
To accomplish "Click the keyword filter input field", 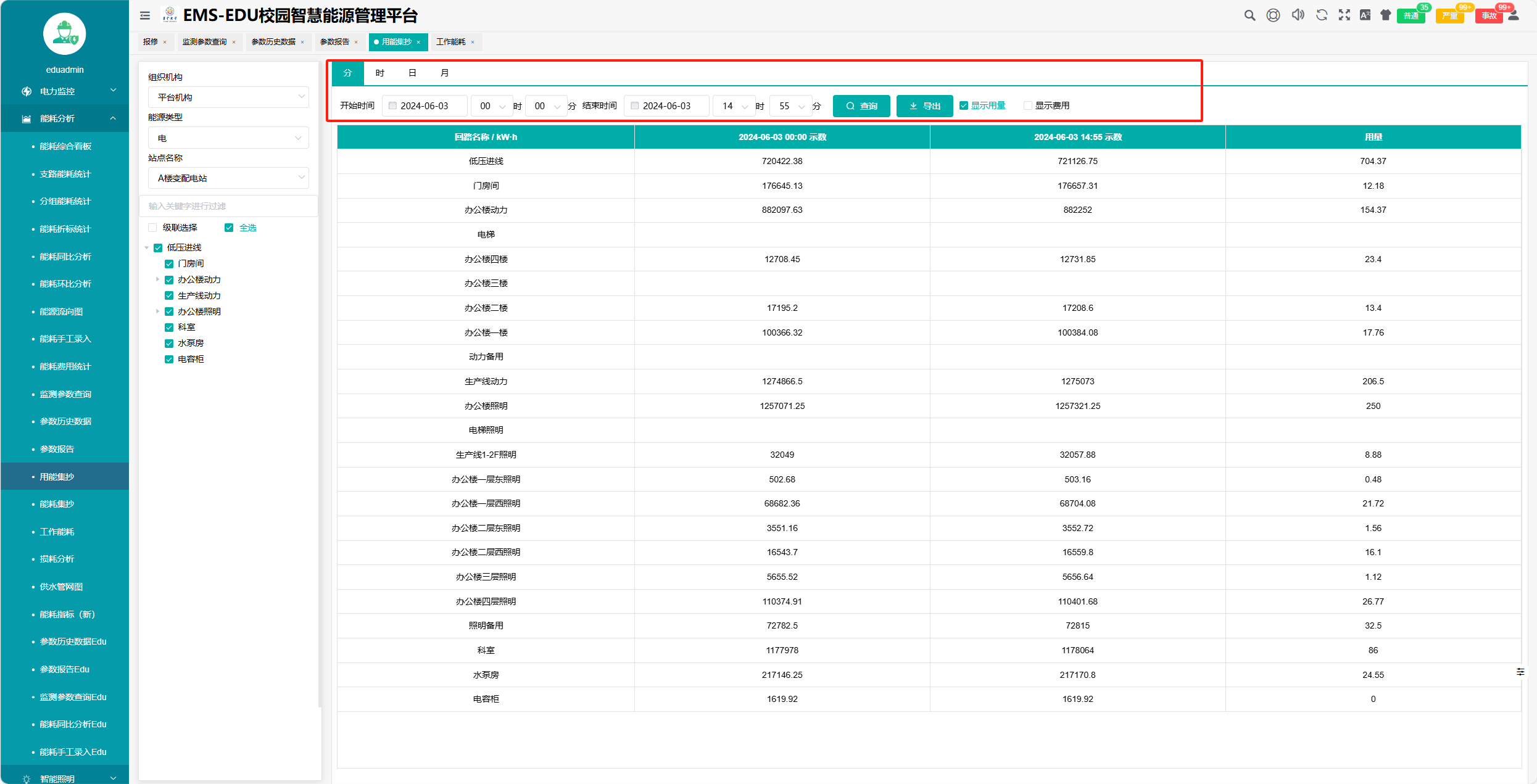I will (228, 206).
